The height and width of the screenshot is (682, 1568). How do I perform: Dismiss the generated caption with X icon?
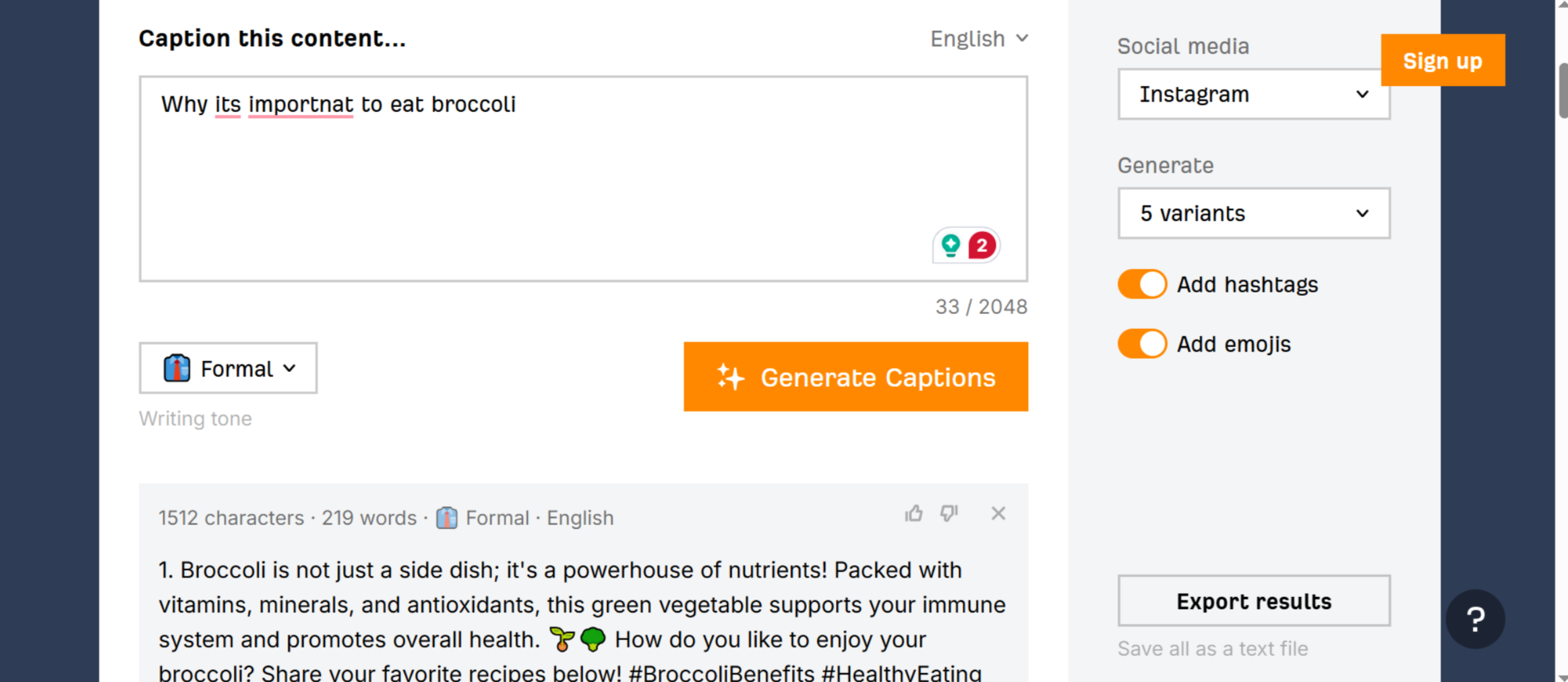(x=998, y=514)
